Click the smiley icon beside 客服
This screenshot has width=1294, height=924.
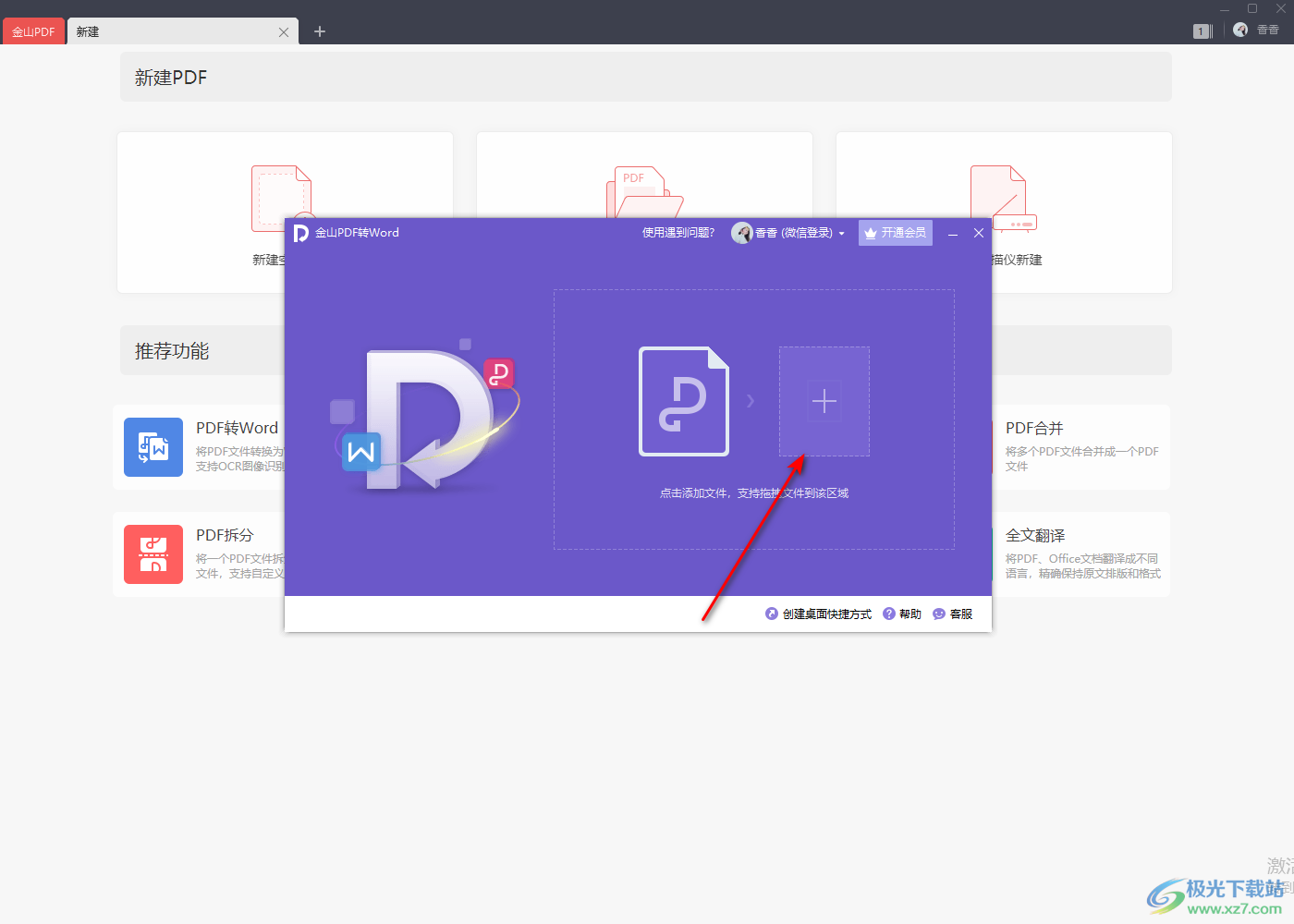(939, 614)
